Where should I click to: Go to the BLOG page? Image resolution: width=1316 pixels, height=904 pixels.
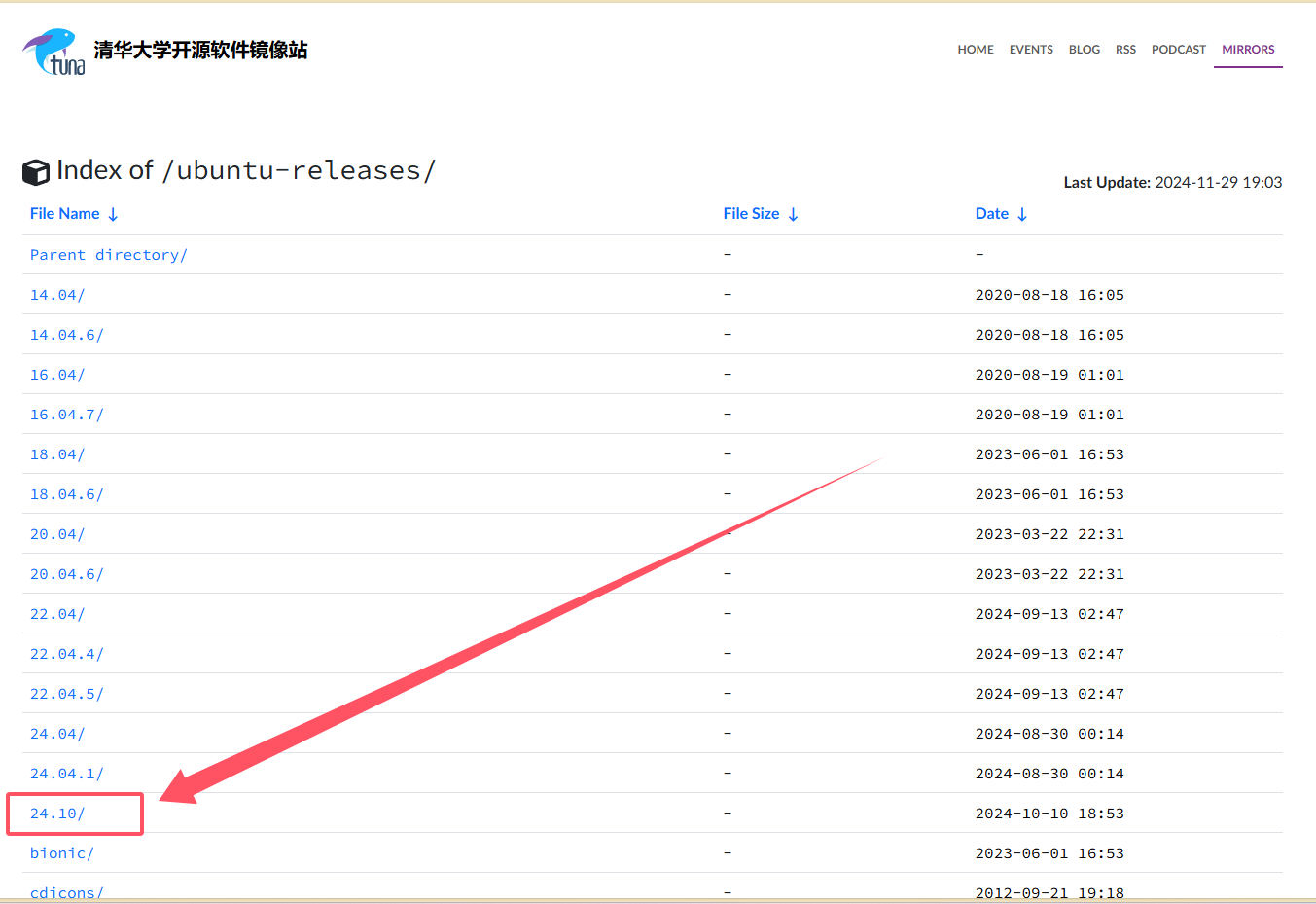point(1085,50)
